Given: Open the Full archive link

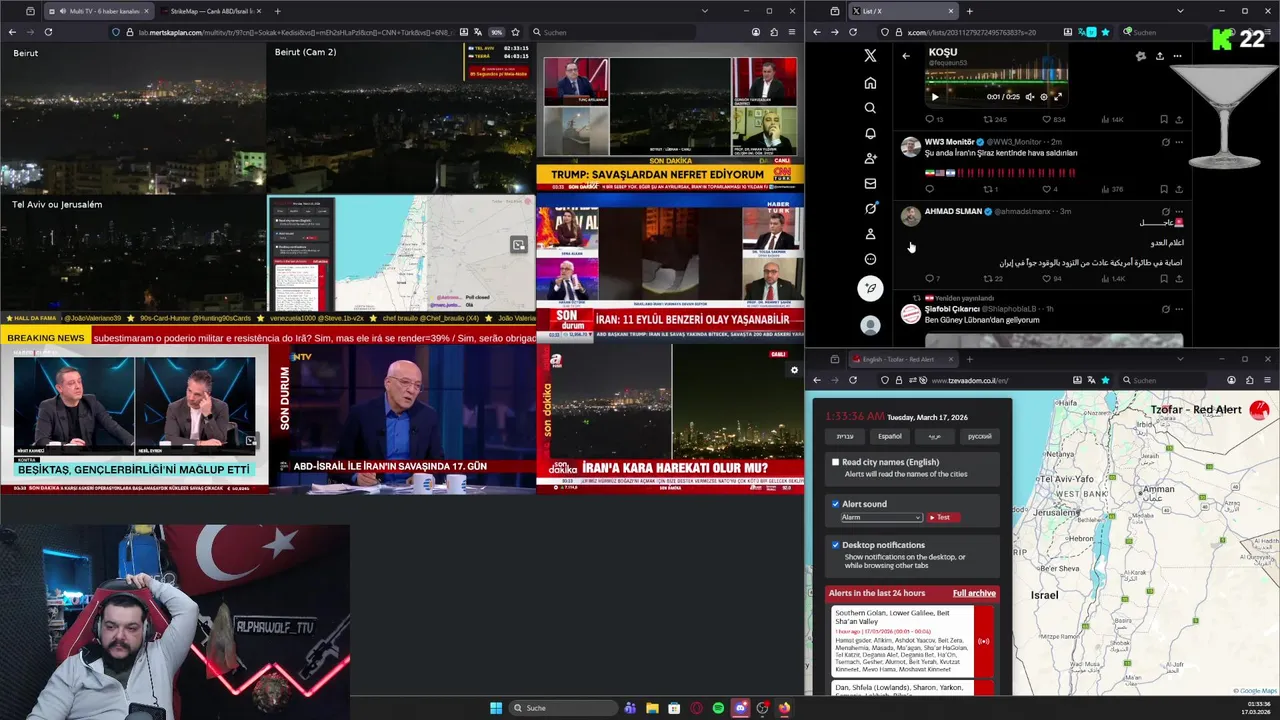Looking at the screenshot, I should click(x=974, y=593).
